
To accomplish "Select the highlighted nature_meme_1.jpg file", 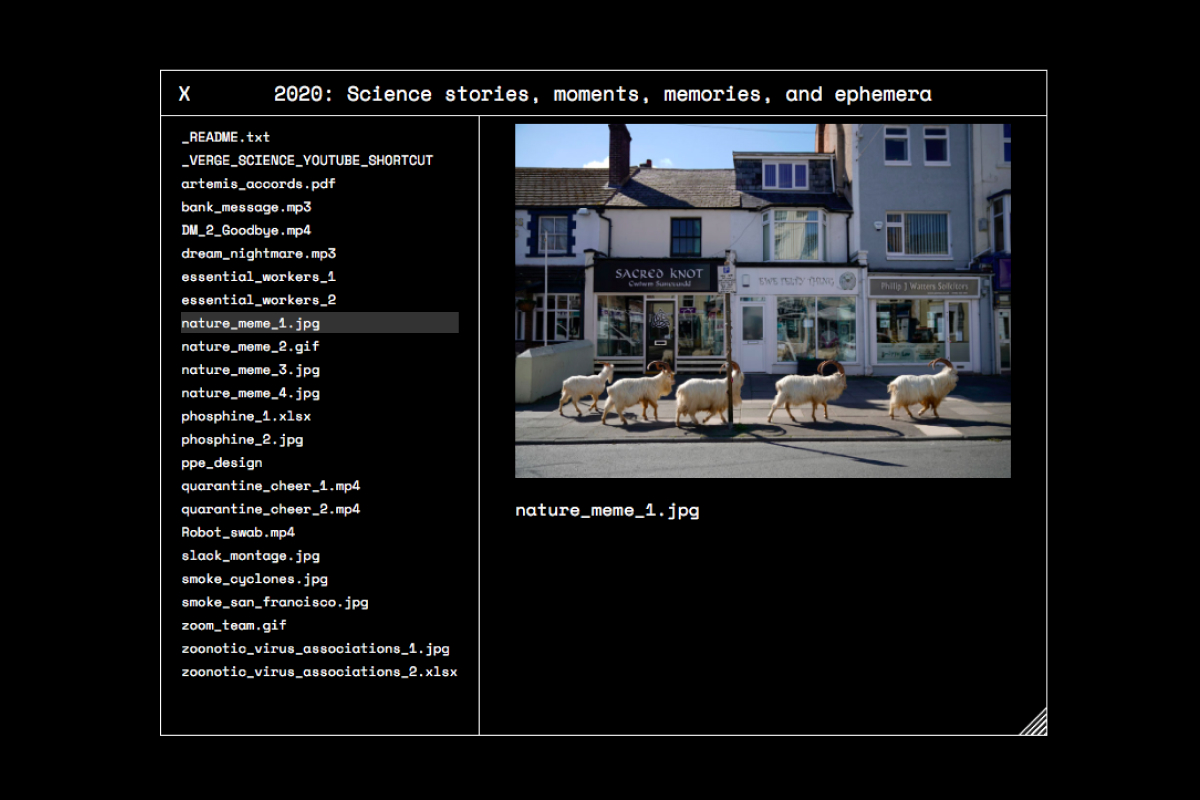I will pyautogui.click(x=251, y=323).
